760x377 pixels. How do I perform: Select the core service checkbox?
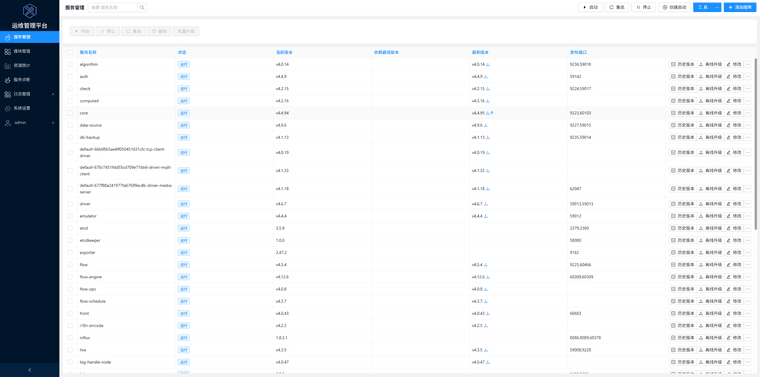70,113
